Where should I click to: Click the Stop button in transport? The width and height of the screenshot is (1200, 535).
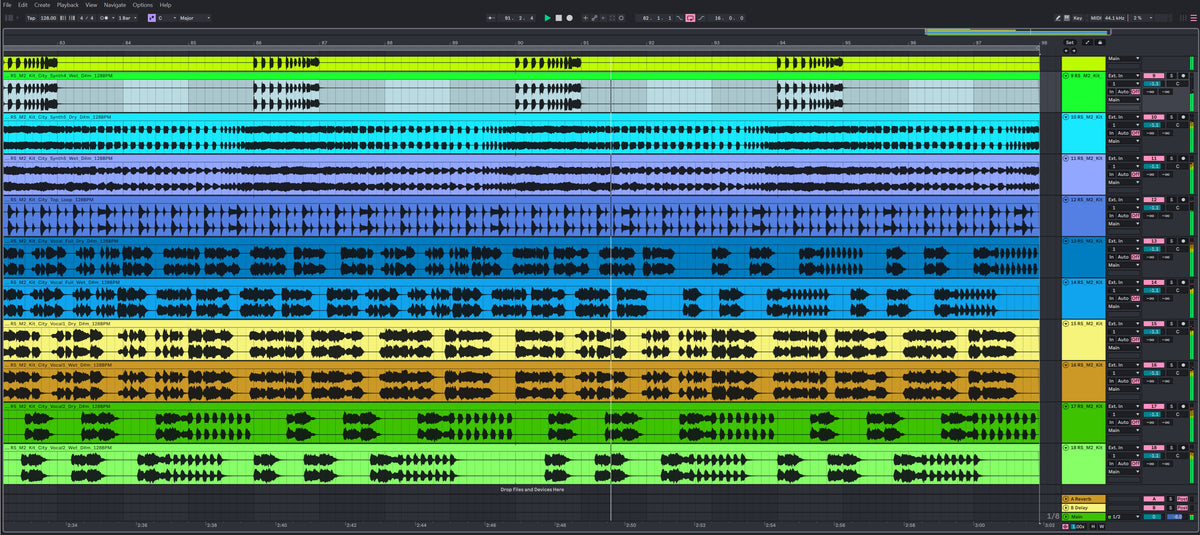pyautogui.click(x=559, y=18)
